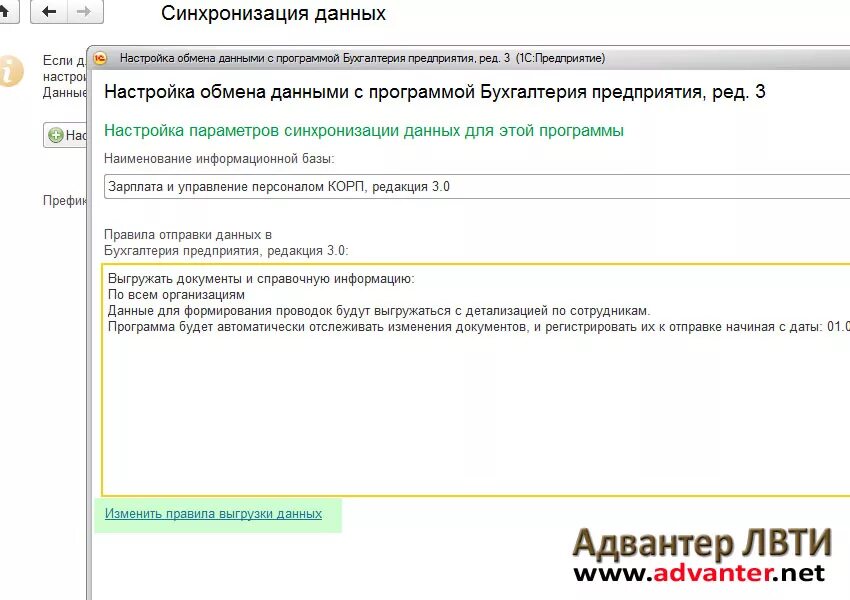850x600 pixels.
Task: Click the line starting 'Программа будет автоматически отслеживать'
Action: click(x=479, y=327)
